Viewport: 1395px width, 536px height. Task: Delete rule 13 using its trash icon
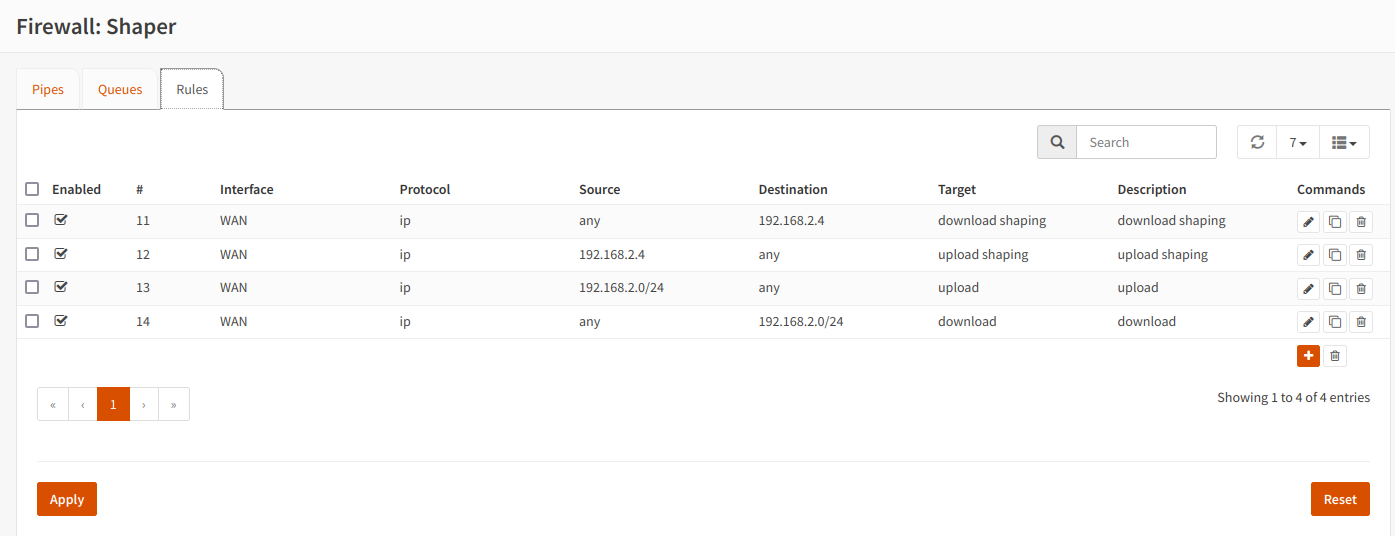click(x=1360, y=289)
